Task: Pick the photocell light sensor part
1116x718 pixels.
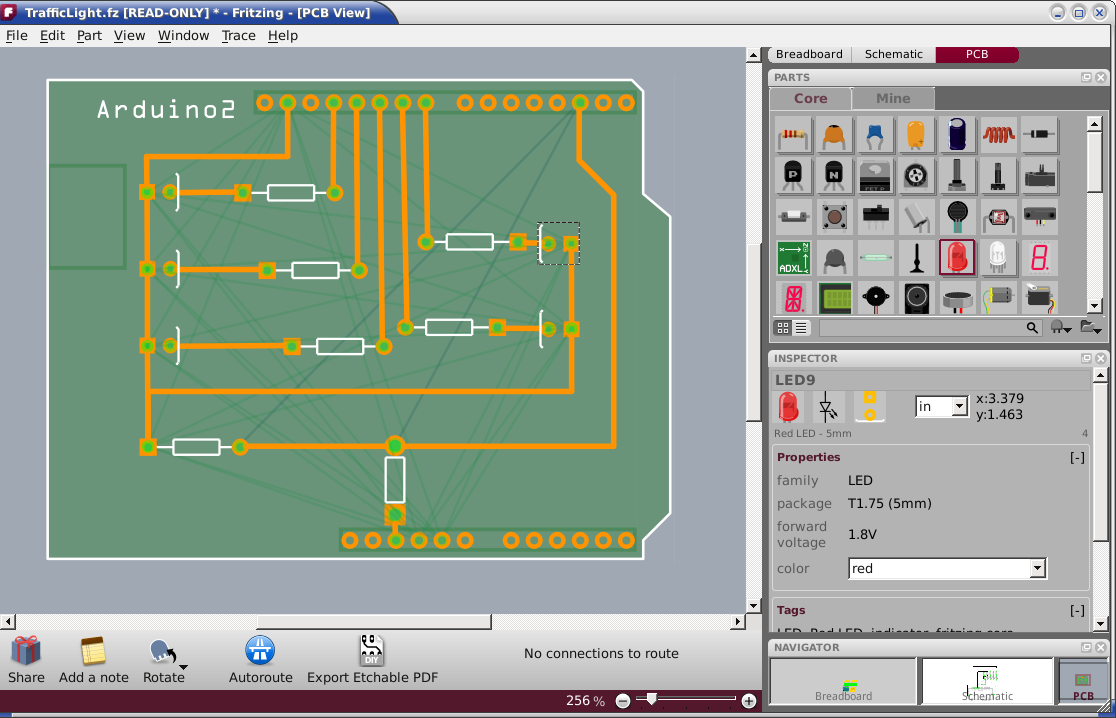Action: pyautogui.click(x=999, y=217)
